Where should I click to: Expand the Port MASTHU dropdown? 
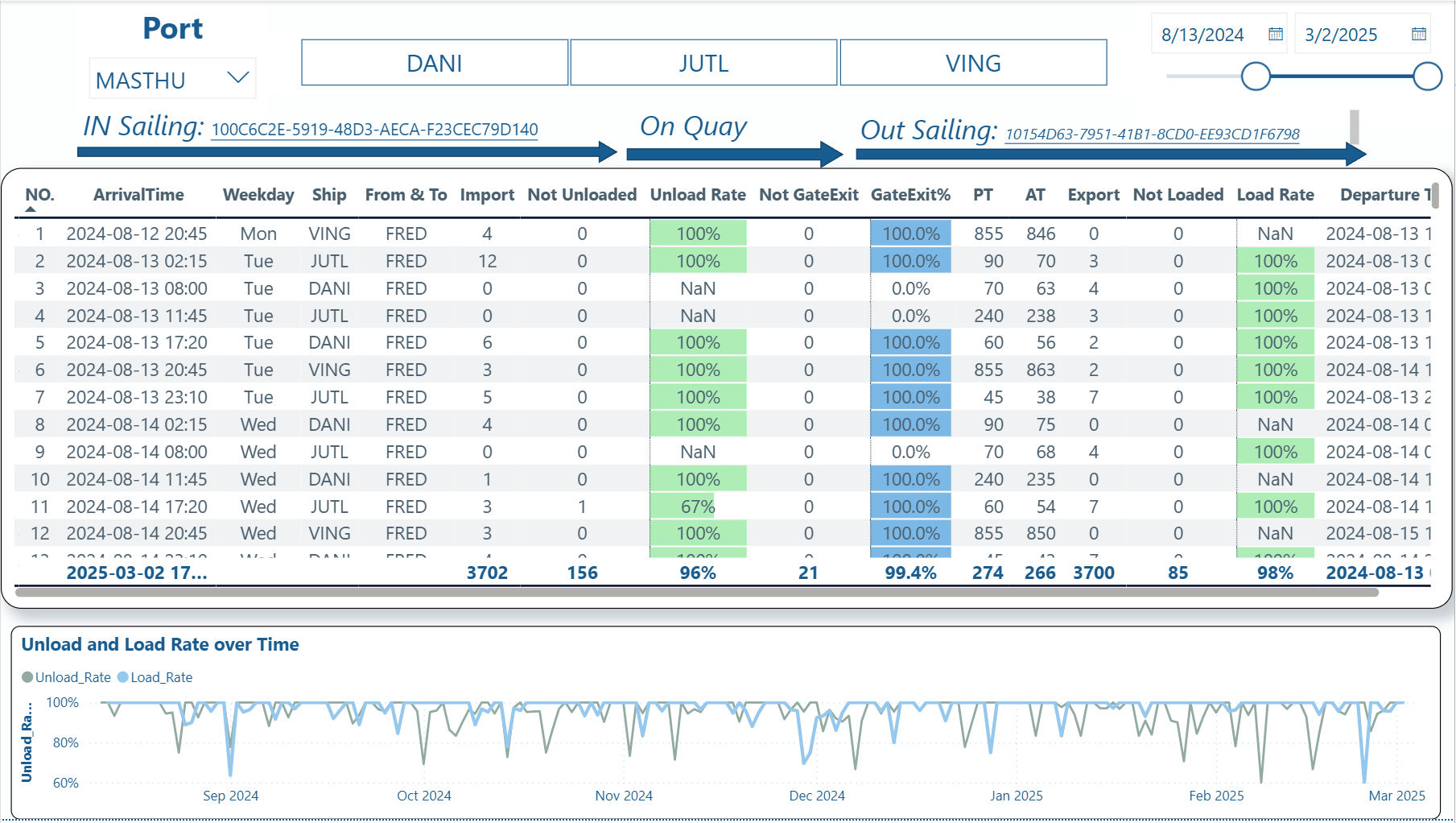pyautogui.click(x=237, y=79)
